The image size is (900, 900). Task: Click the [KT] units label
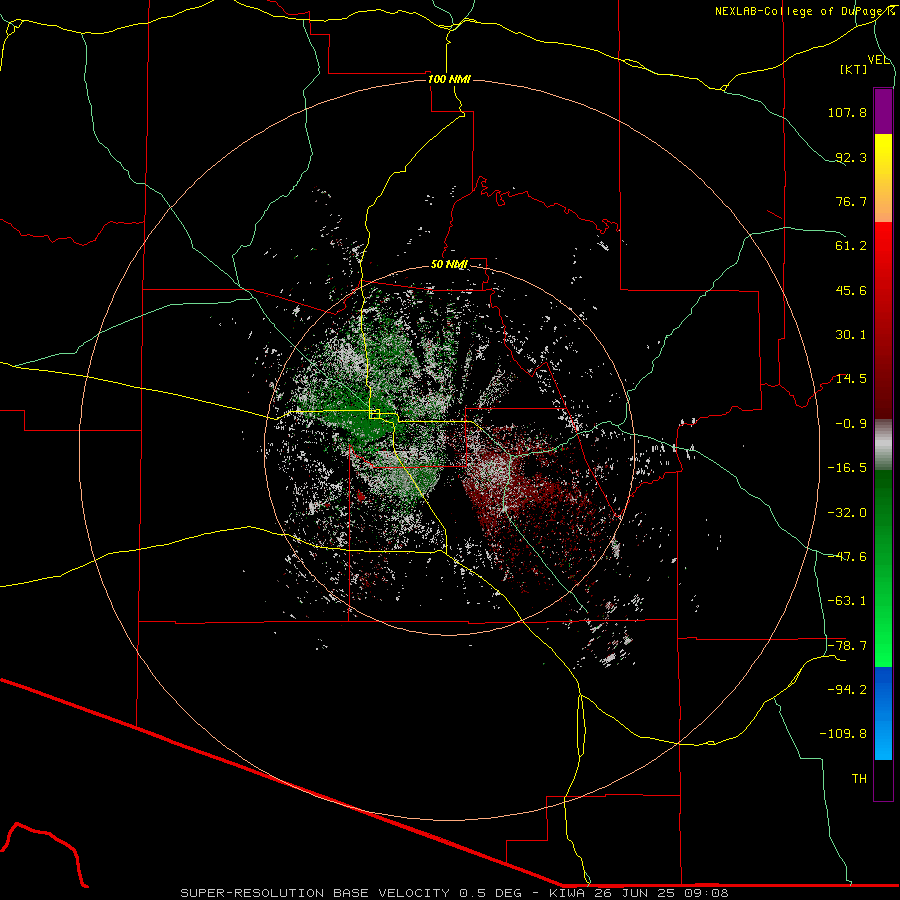coord(854,69)
